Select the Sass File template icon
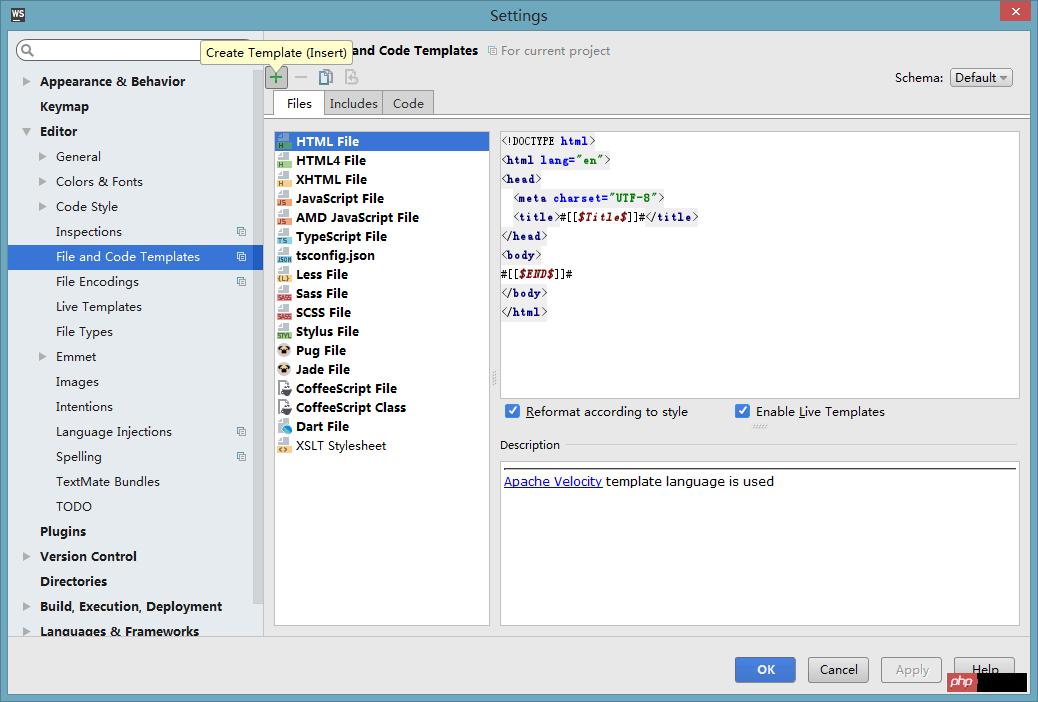The image size is (1038, 702). coord(284,294)
